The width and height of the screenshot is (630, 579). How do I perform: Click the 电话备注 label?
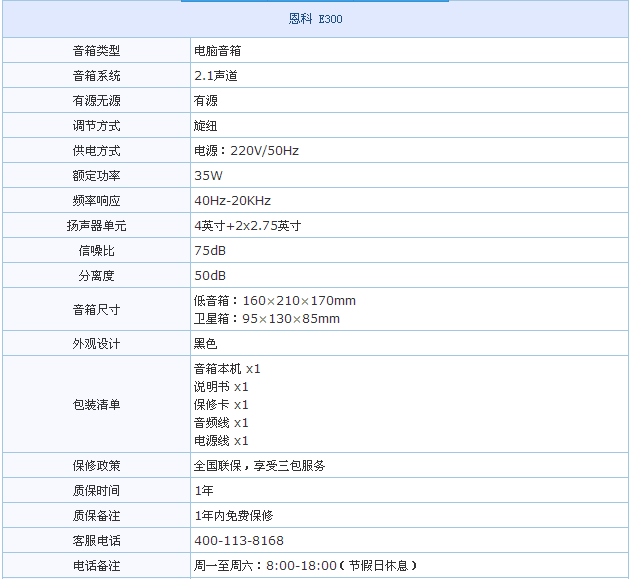(x=96, y=566)
